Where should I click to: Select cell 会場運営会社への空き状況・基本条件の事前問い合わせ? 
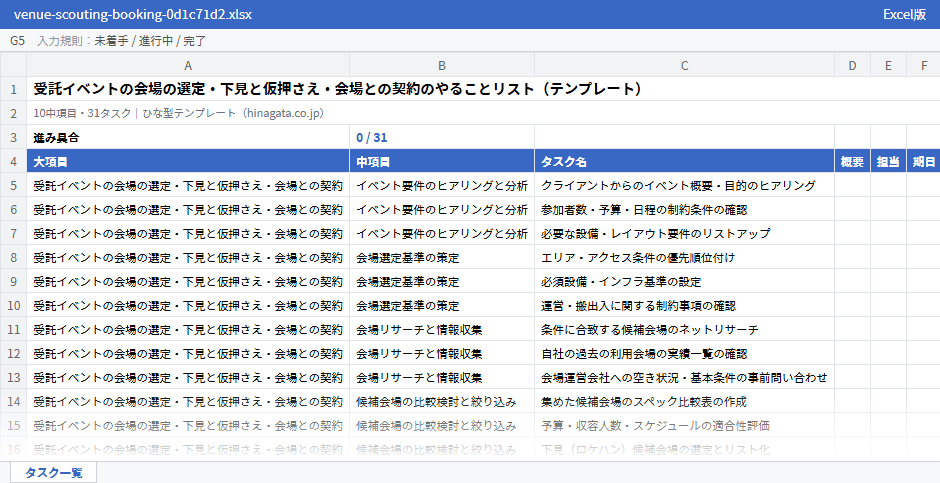tap(685, 377)
